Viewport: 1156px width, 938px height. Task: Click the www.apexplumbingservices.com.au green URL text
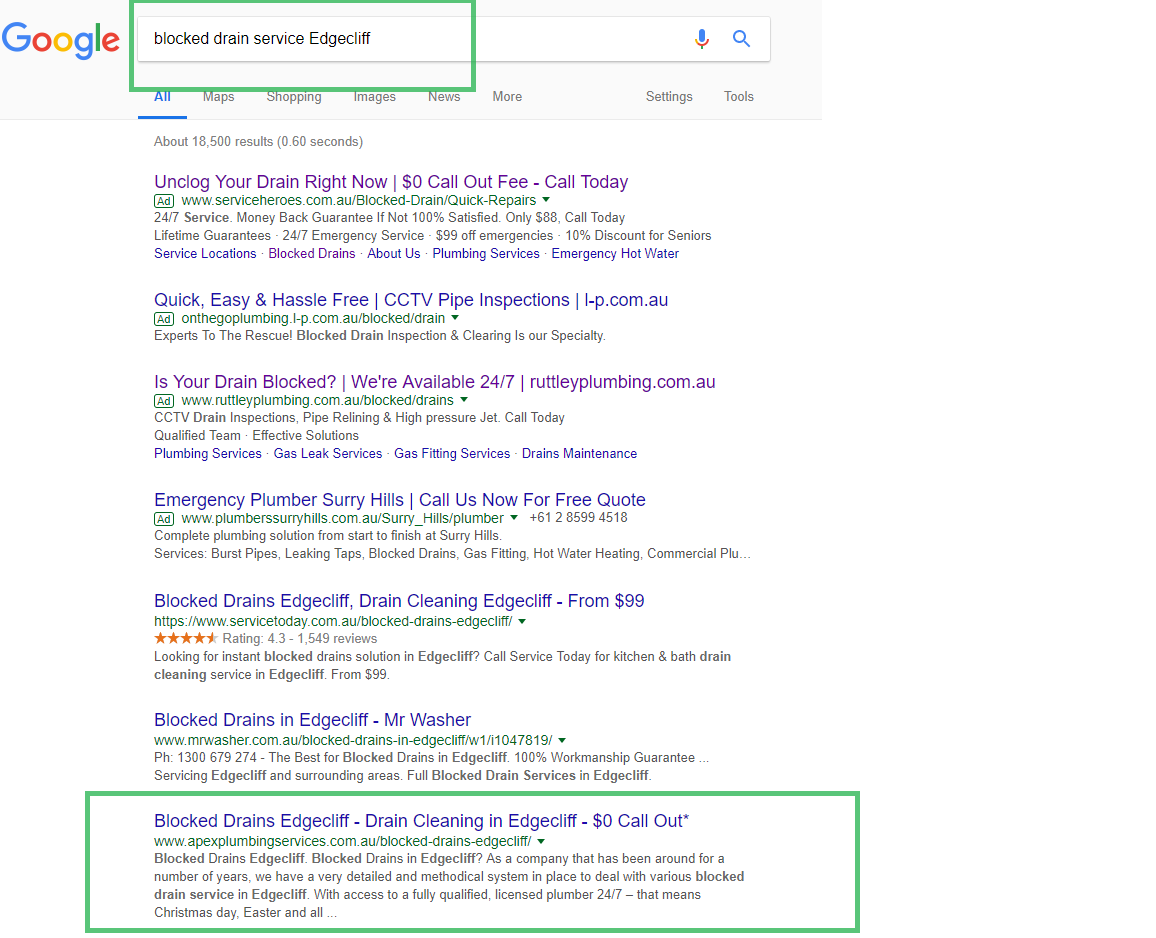(343, 841)
